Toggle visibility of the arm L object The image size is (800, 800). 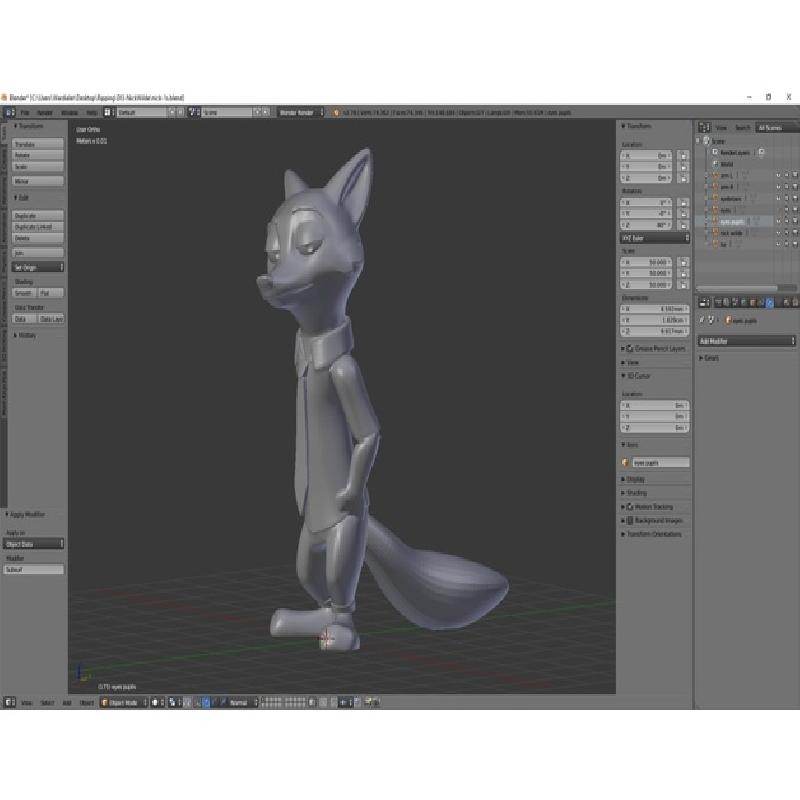(778, 175)
